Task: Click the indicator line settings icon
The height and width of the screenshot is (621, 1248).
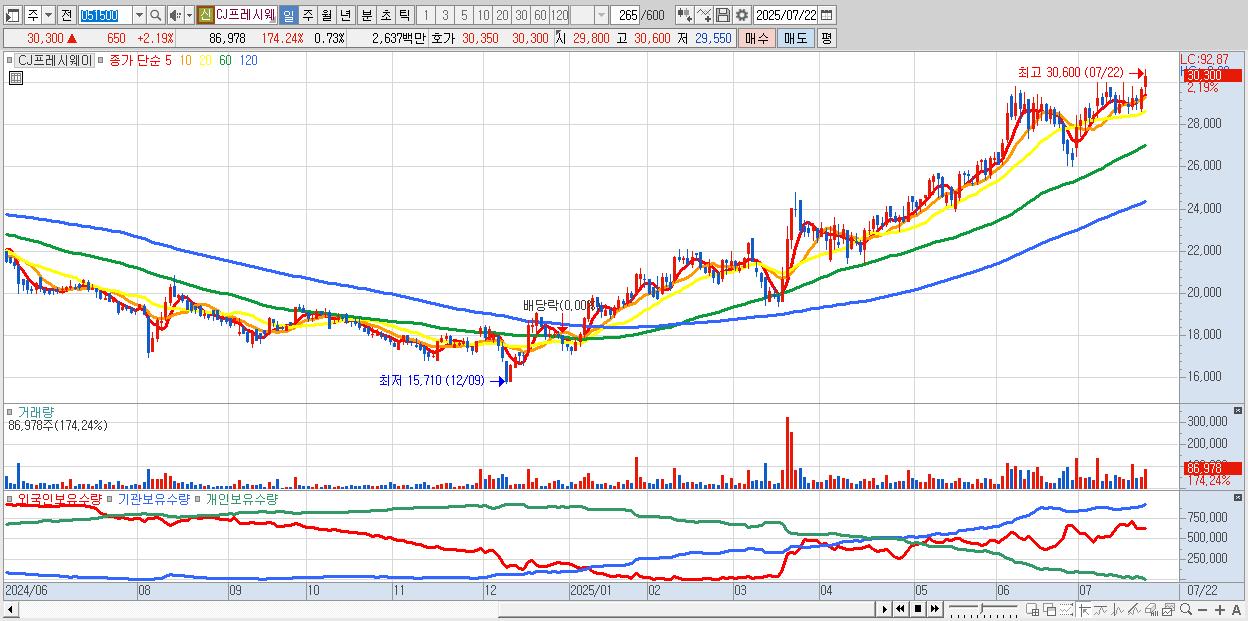Action: 704,15
